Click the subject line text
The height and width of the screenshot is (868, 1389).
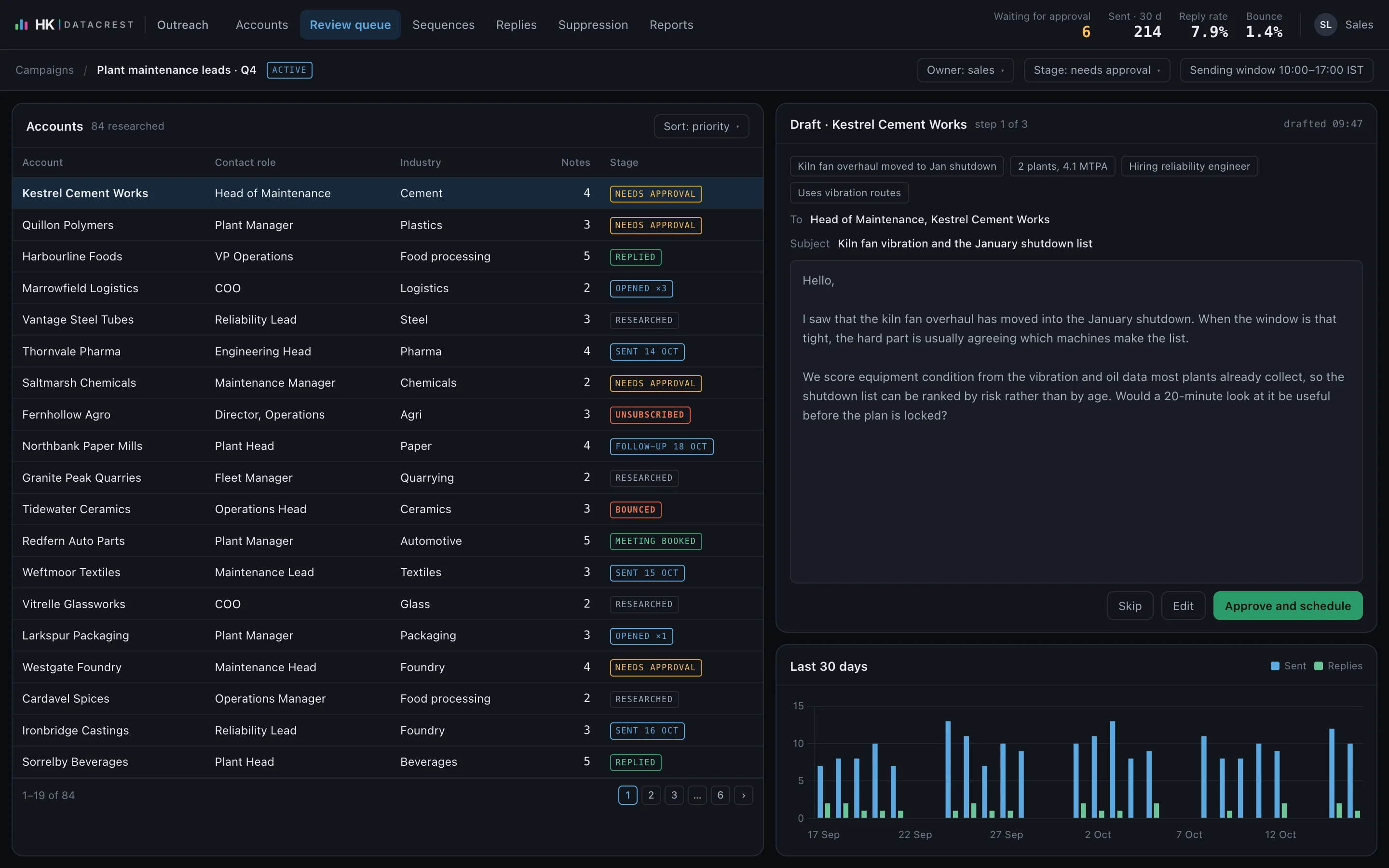(964, 244)
